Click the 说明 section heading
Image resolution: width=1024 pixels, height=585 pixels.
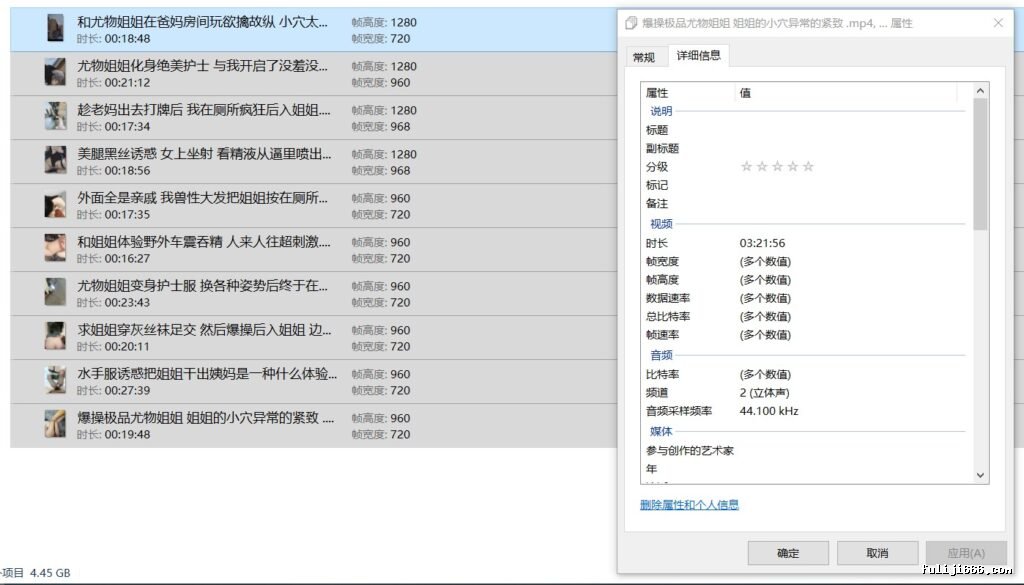(661, 111)
